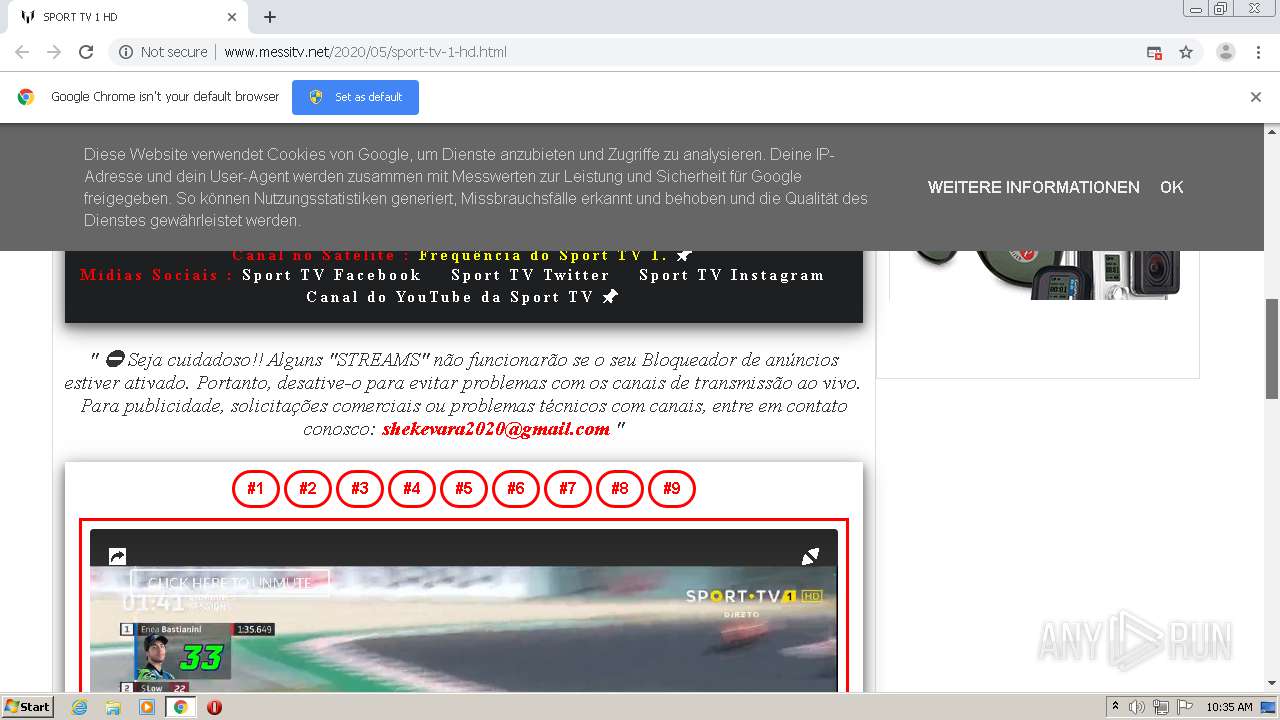Image resolution: width=1280 pixels, height=720 pixels.
Task: Set Chrome as default browser
Action: 355,97
